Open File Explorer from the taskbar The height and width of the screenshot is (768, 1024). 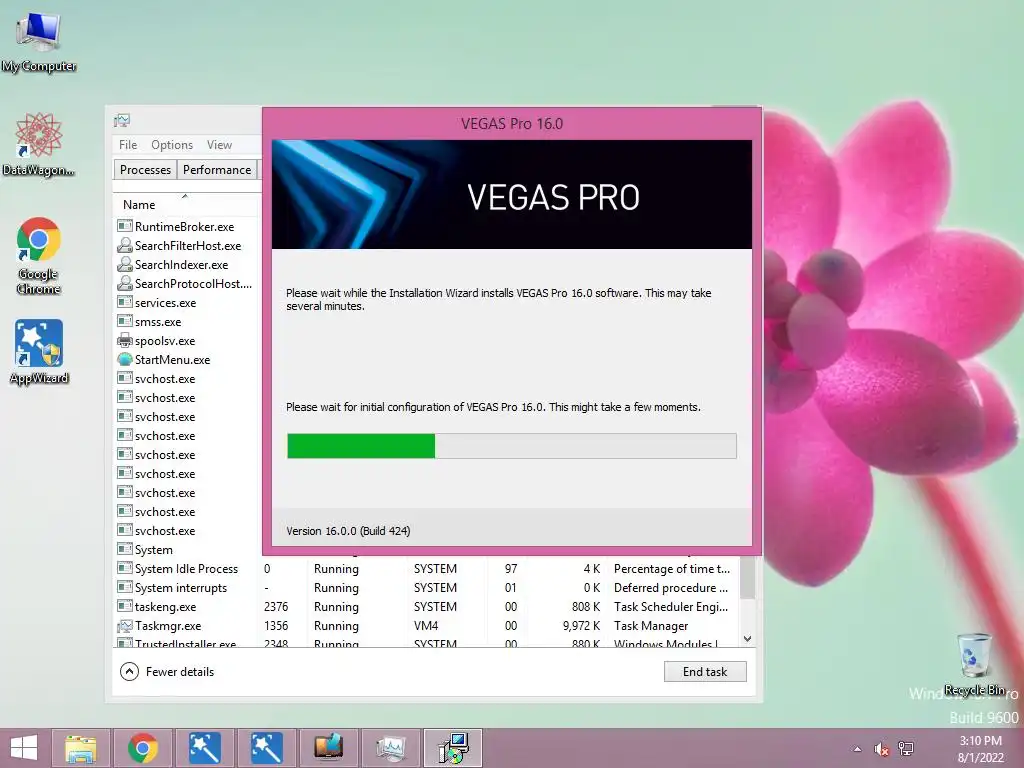tap(81, 748)
